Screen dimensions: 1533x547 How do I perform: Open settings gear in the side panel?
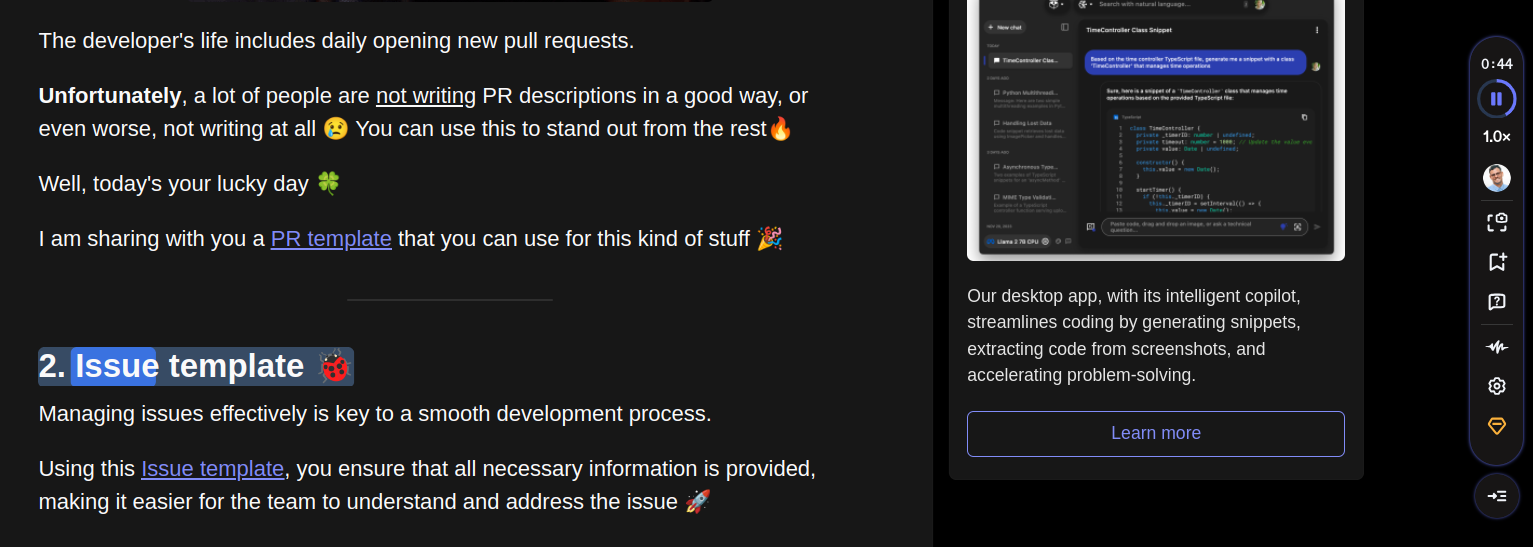tap(1496, 386)
